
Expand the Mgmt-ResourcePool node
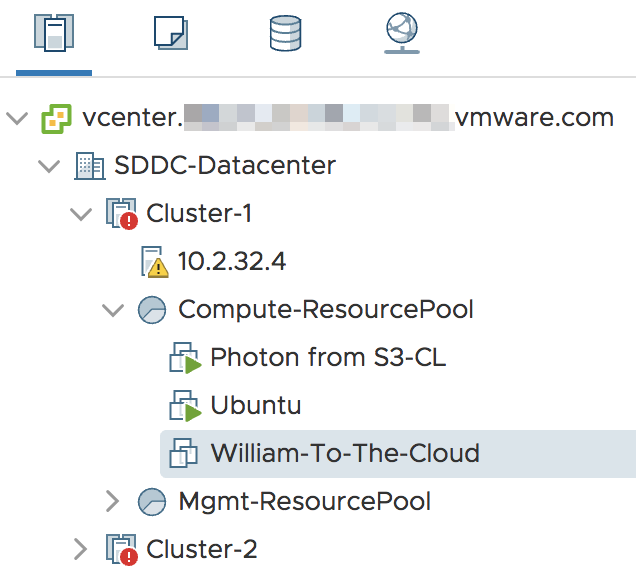tap(112, 500)
